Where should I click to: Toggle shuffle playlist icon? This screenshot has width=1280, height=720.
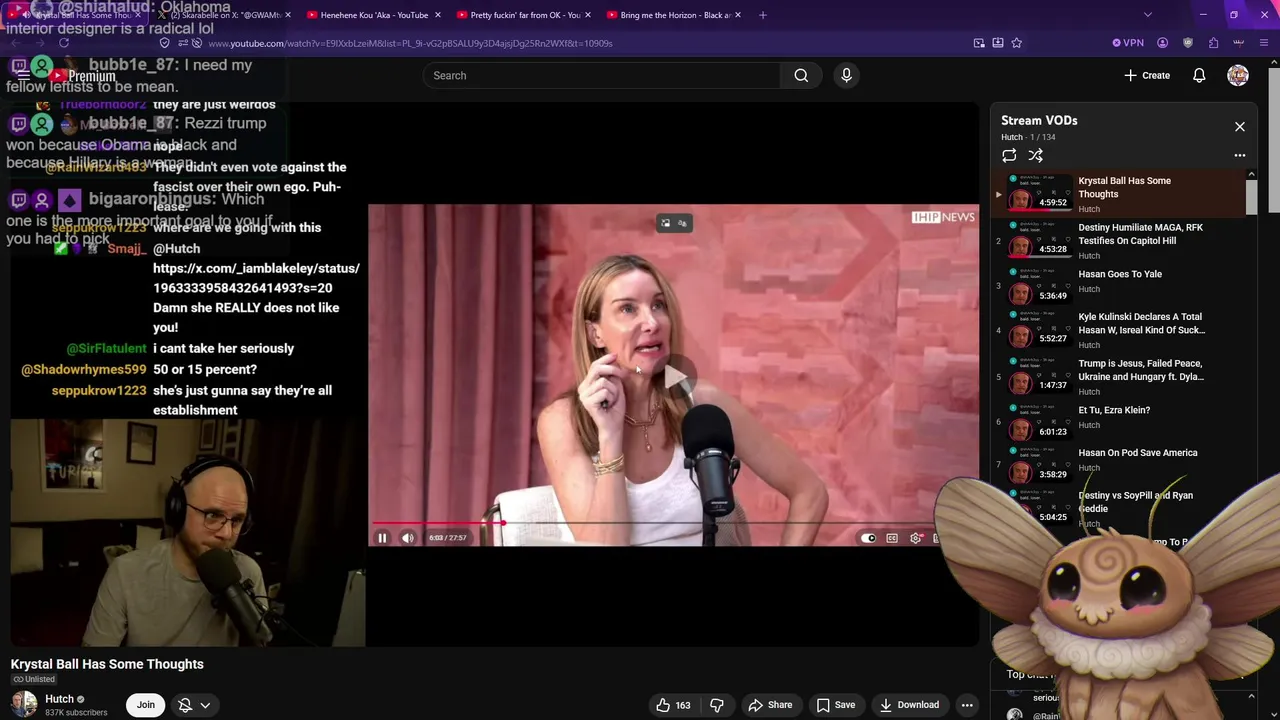[x=1036, y=156]
